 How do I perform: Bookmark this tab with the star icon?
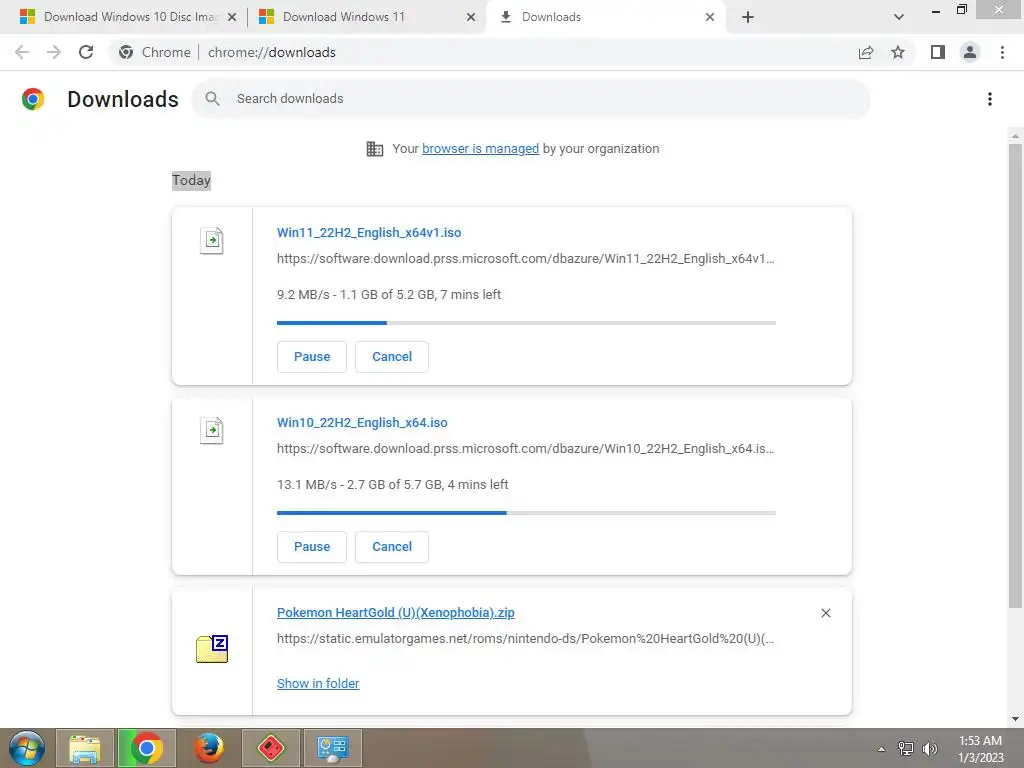tap(898, 52)
